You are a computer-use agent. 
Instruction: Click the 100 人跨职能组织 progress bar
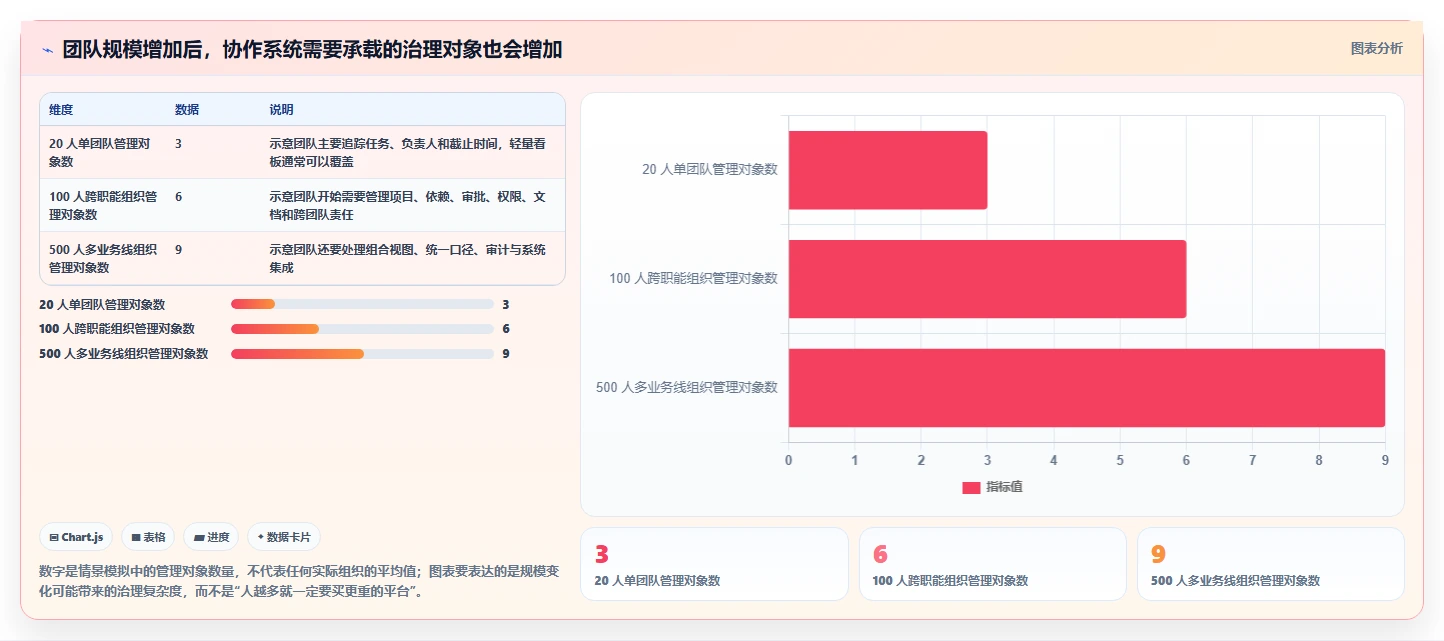tap(362, 329)
